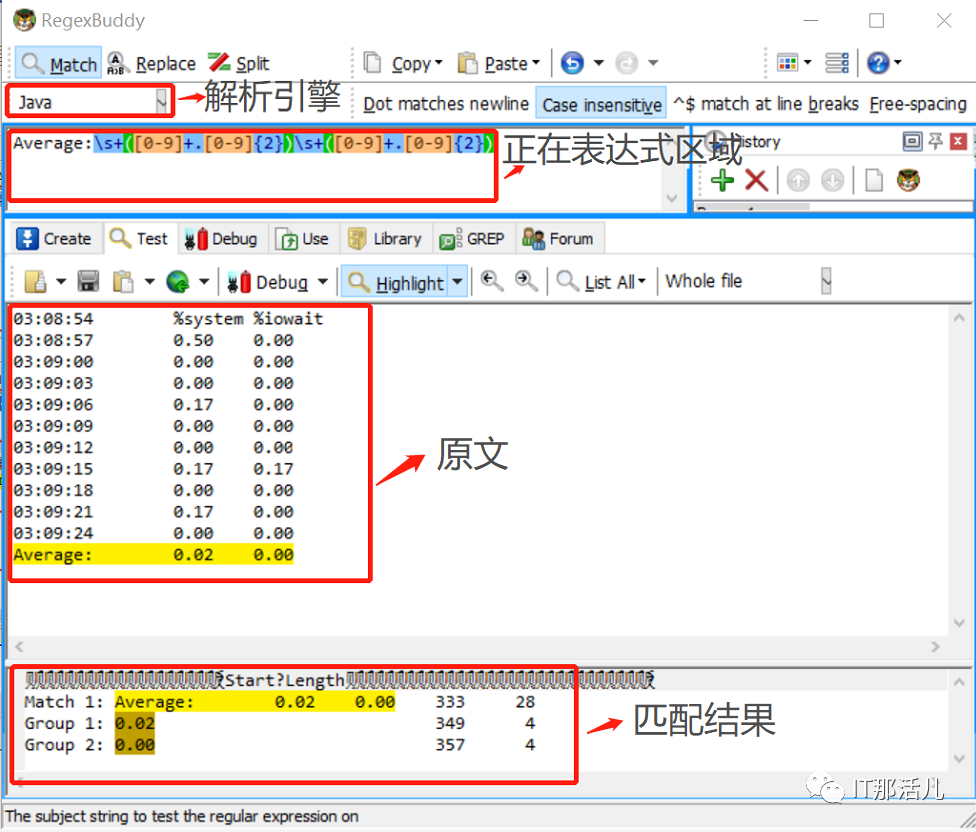Click the globe download URL icon
Image resolution: width=976 pixels, height=832 pixels.
tap(178, 281)
